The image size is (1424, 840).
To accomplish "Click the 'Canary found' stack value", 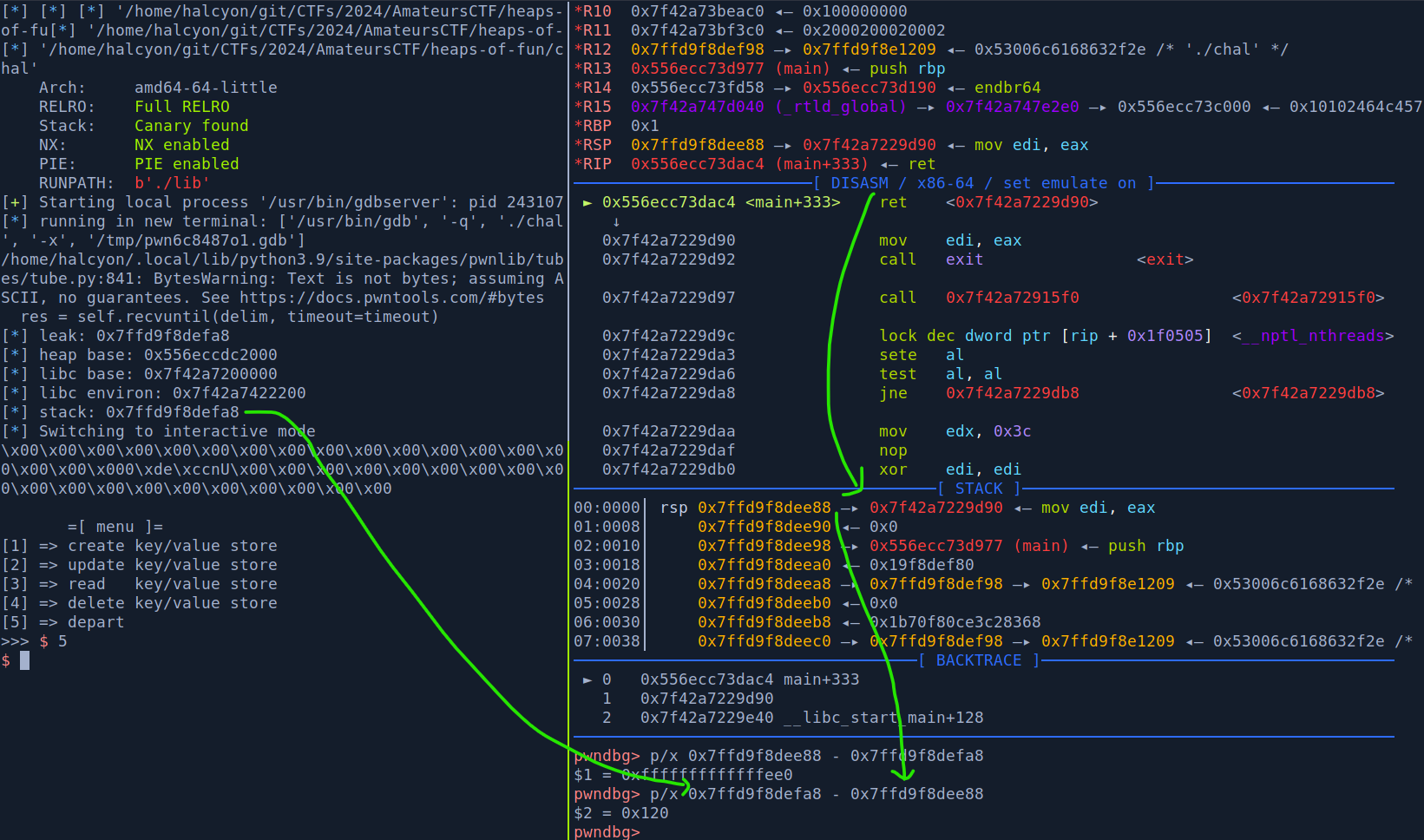I will (191, 126).
